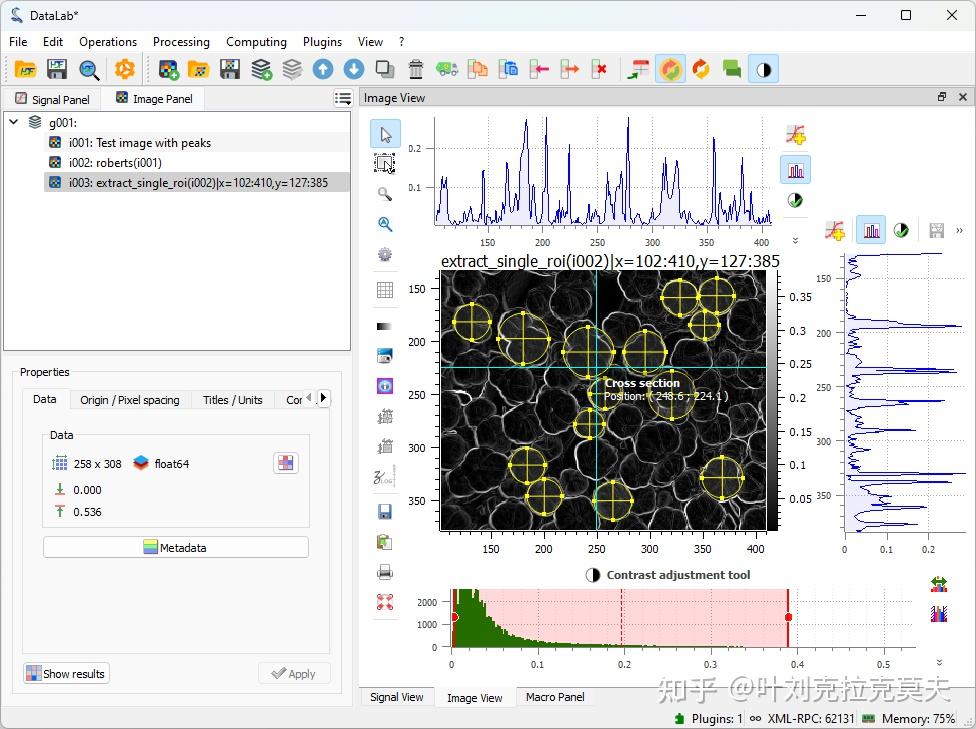Open settings gear icon in main toolbar
Image resolution: width=976 pixels, height=729 pixels.
[x=124, y=69]
